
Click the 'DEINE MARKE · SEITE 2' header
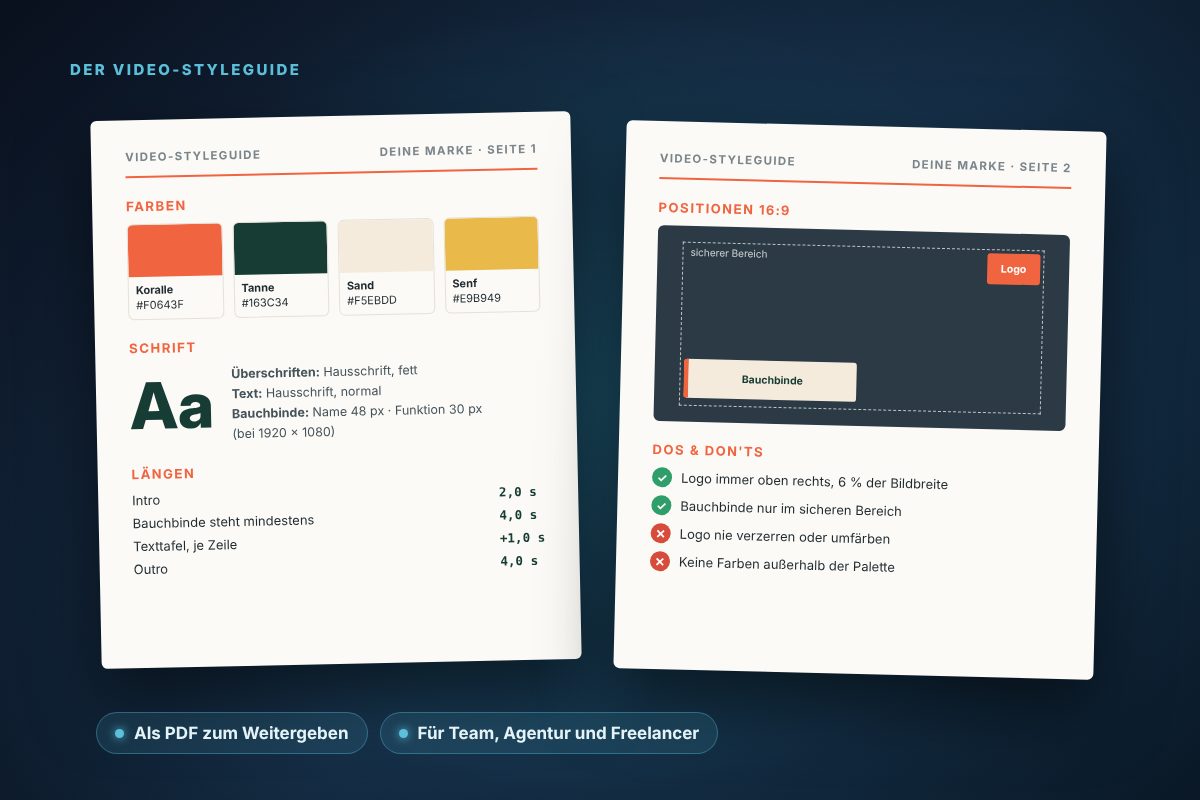(x=991, y=166)
